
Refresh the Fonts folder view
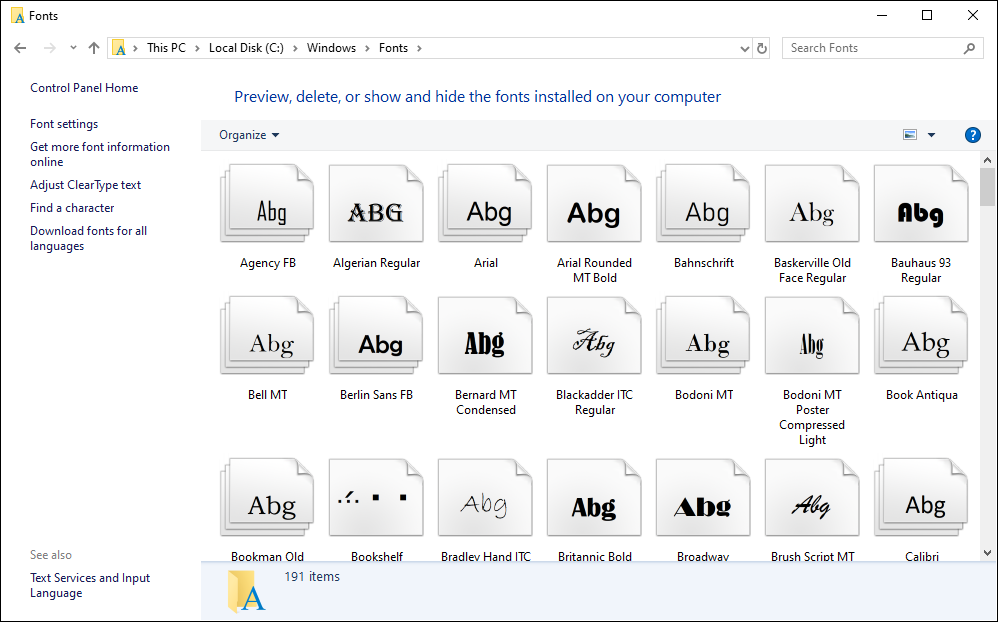762,48
